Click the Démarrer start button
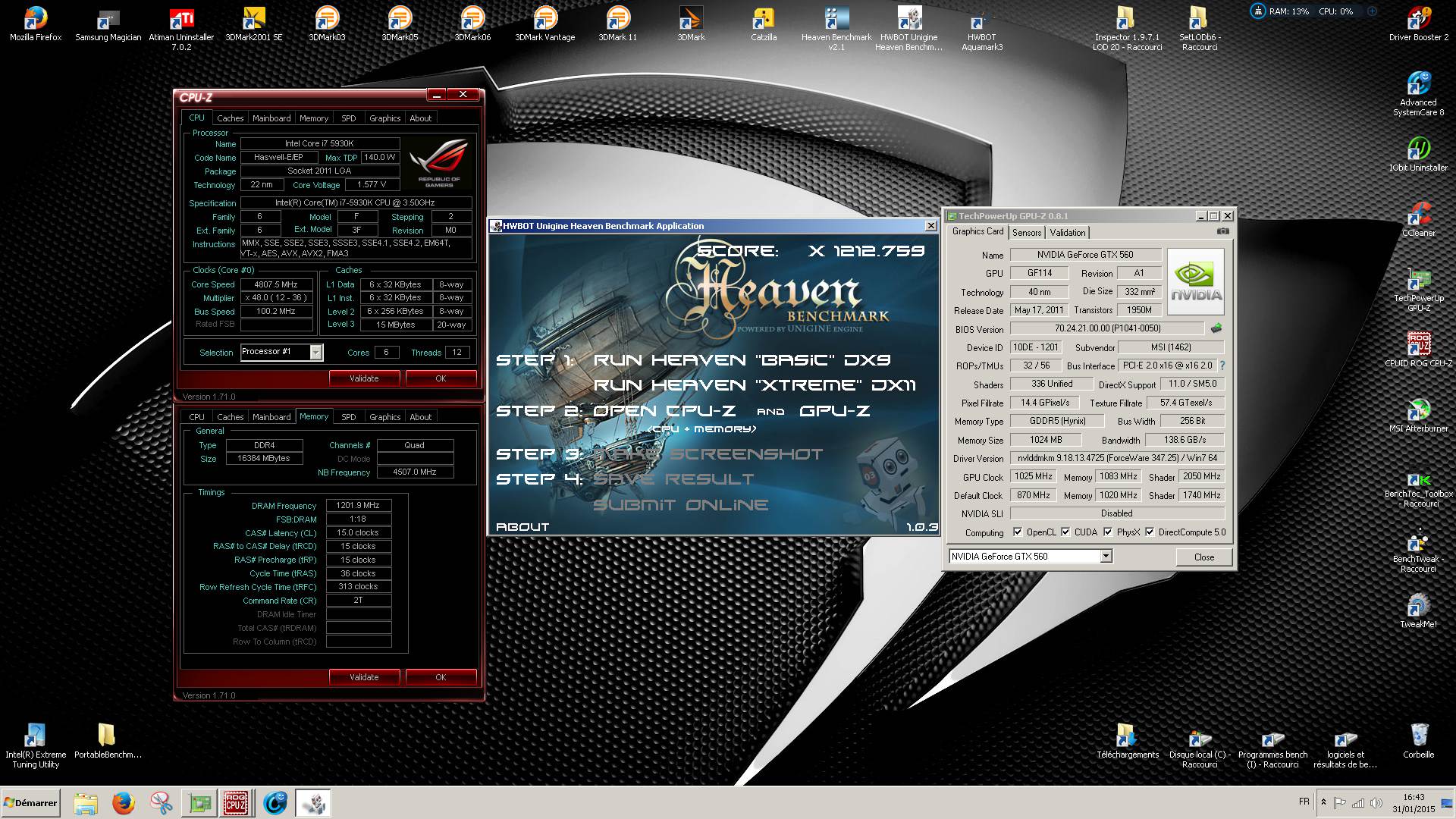 30,802
